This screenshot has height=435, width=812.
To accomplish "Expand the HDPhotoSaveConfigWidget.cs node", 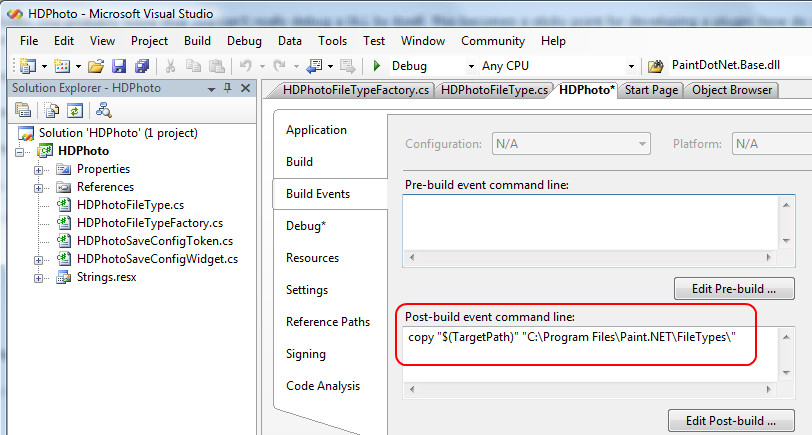I will 38,260.
